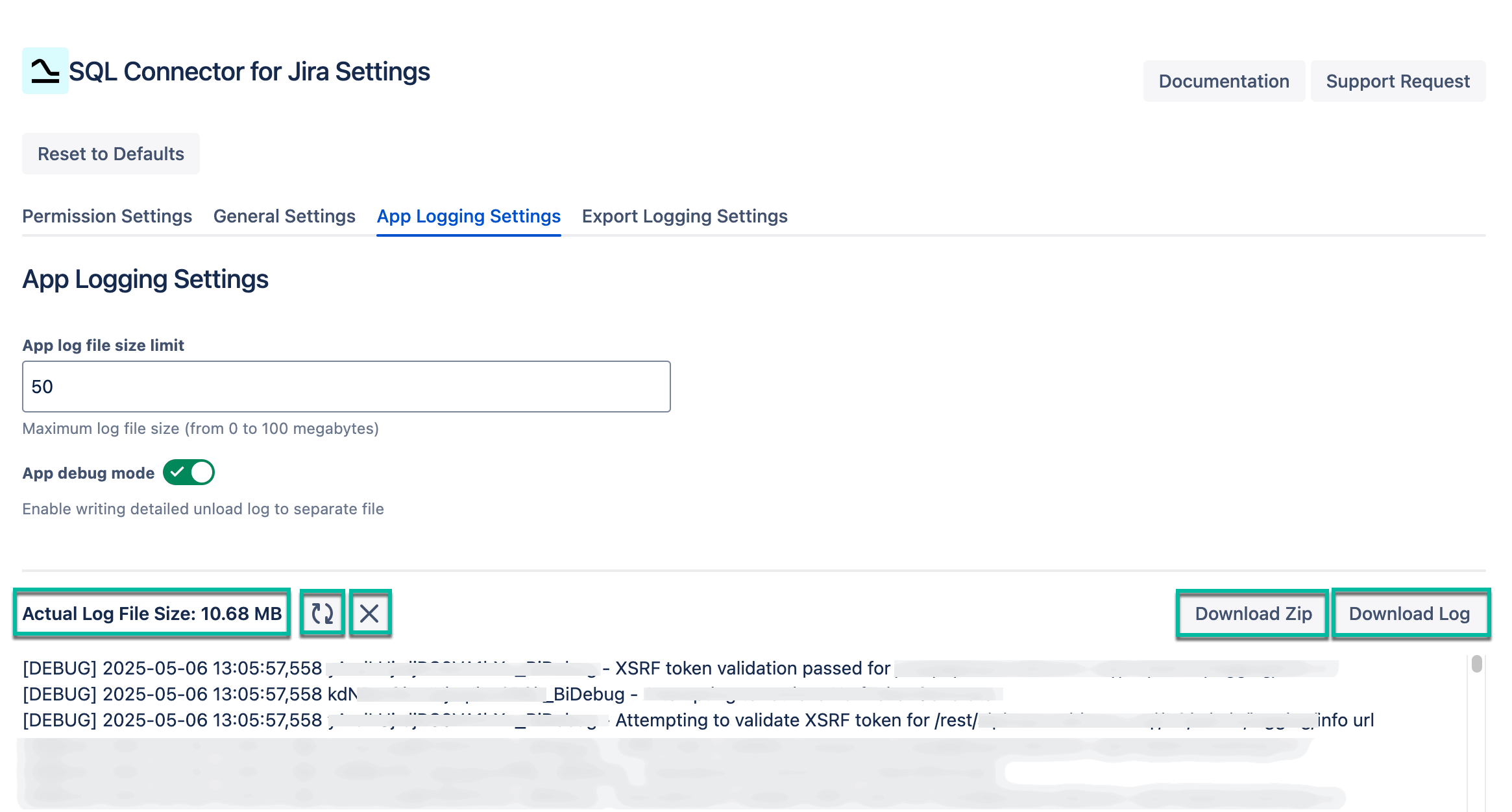The height and width of the screenshot is (812, 1512).
Task: Refresh the actual log file size
Action: (323, 612)
